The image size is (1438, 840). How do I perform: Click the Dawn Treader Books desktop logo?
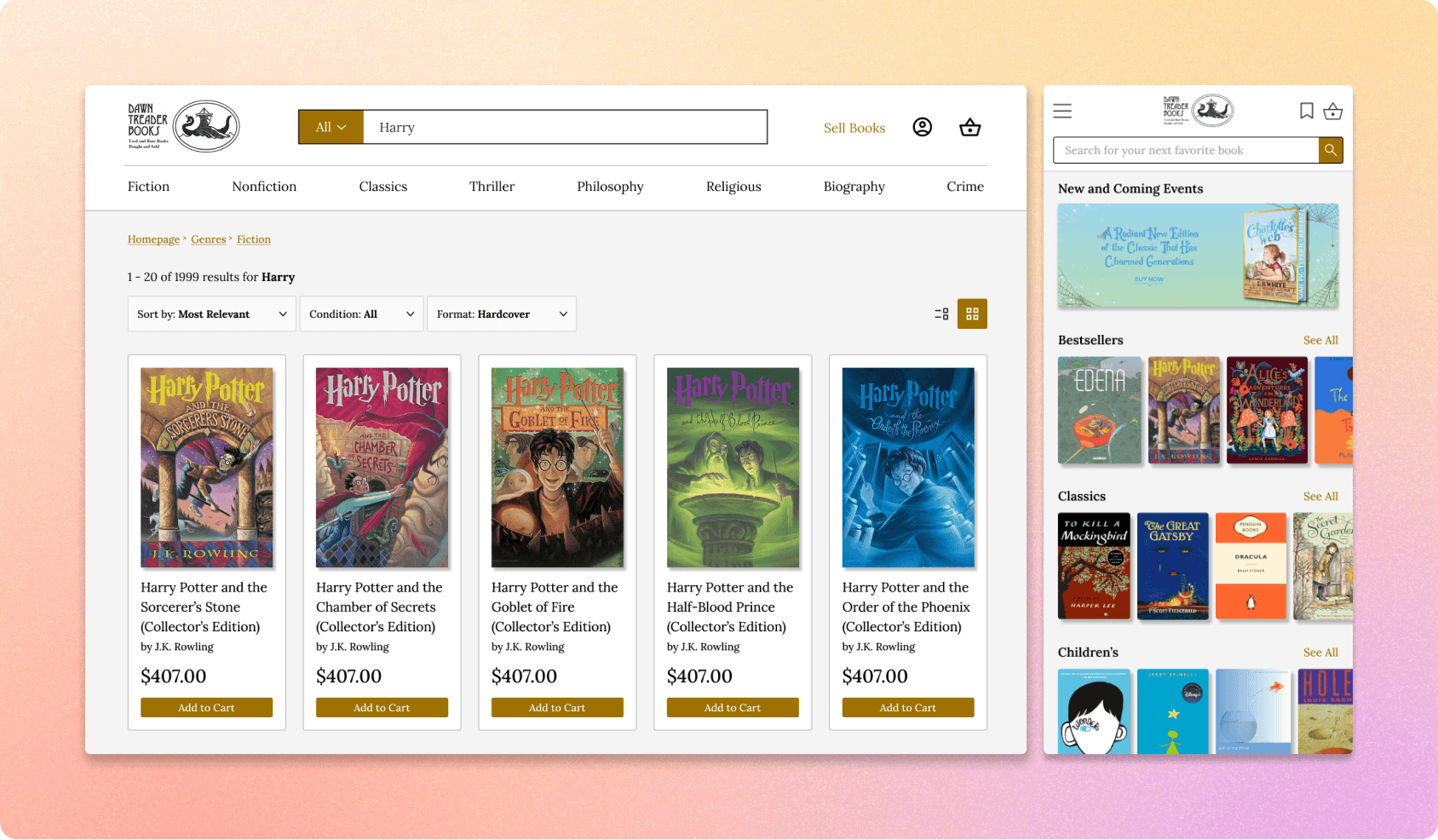coord(183,126)
